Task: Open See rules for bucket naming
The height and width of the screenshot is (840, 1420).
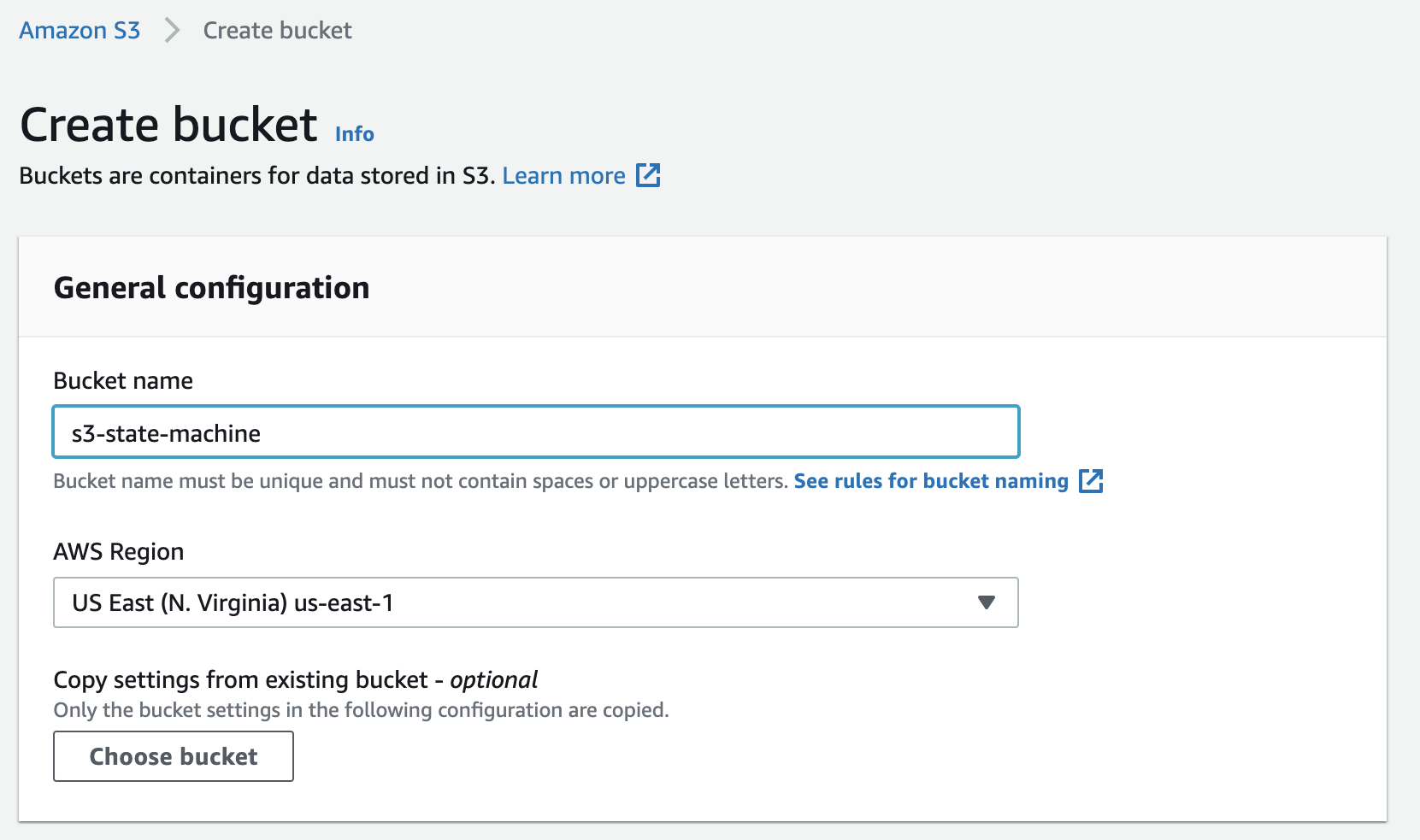Action: (930, 481)
